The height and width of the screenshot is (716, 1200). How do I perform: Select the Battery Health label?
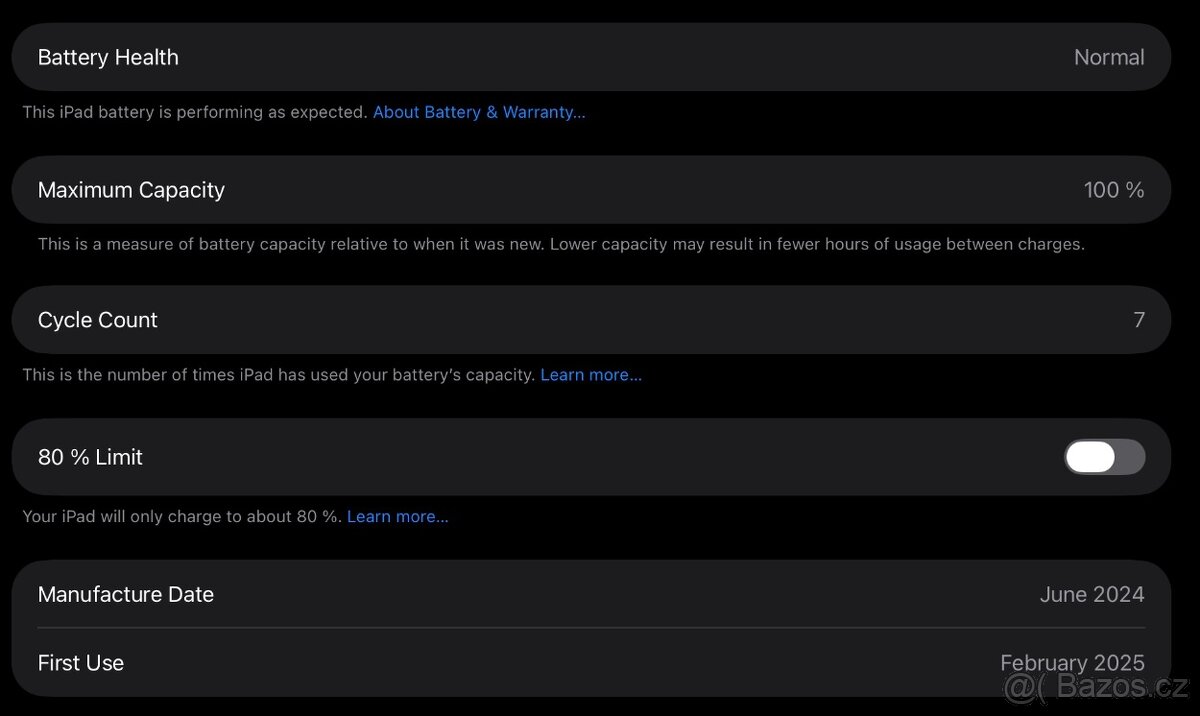point(108,58)
